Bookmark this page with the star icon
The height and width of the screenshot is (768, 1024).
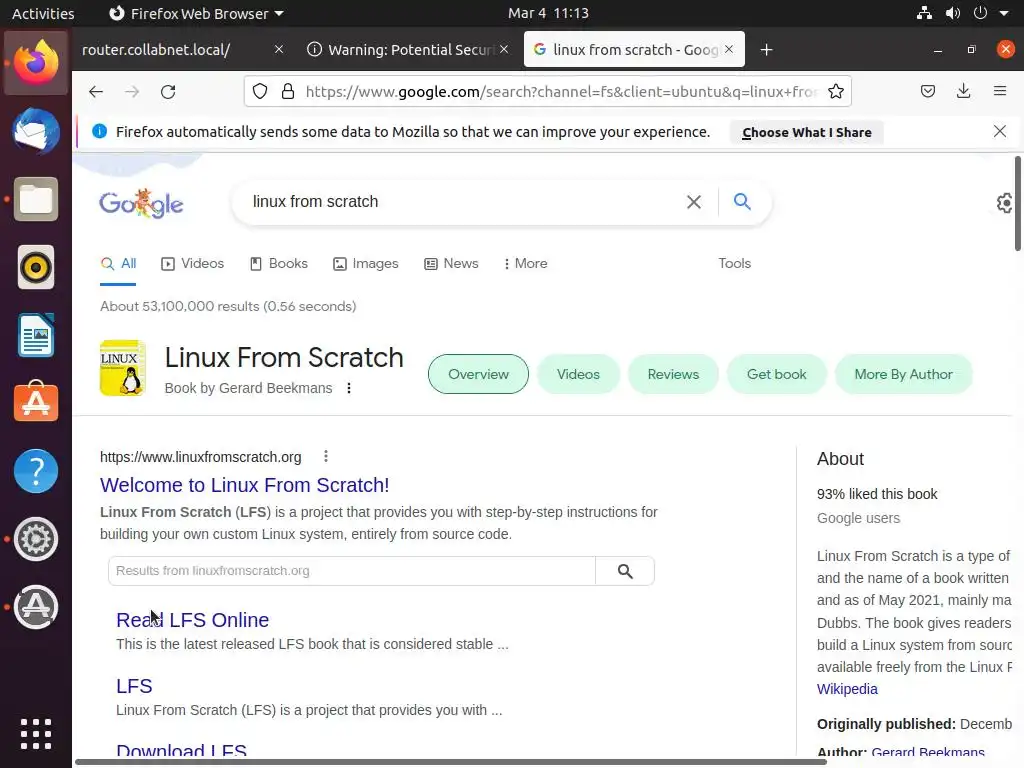coord(835,91)
